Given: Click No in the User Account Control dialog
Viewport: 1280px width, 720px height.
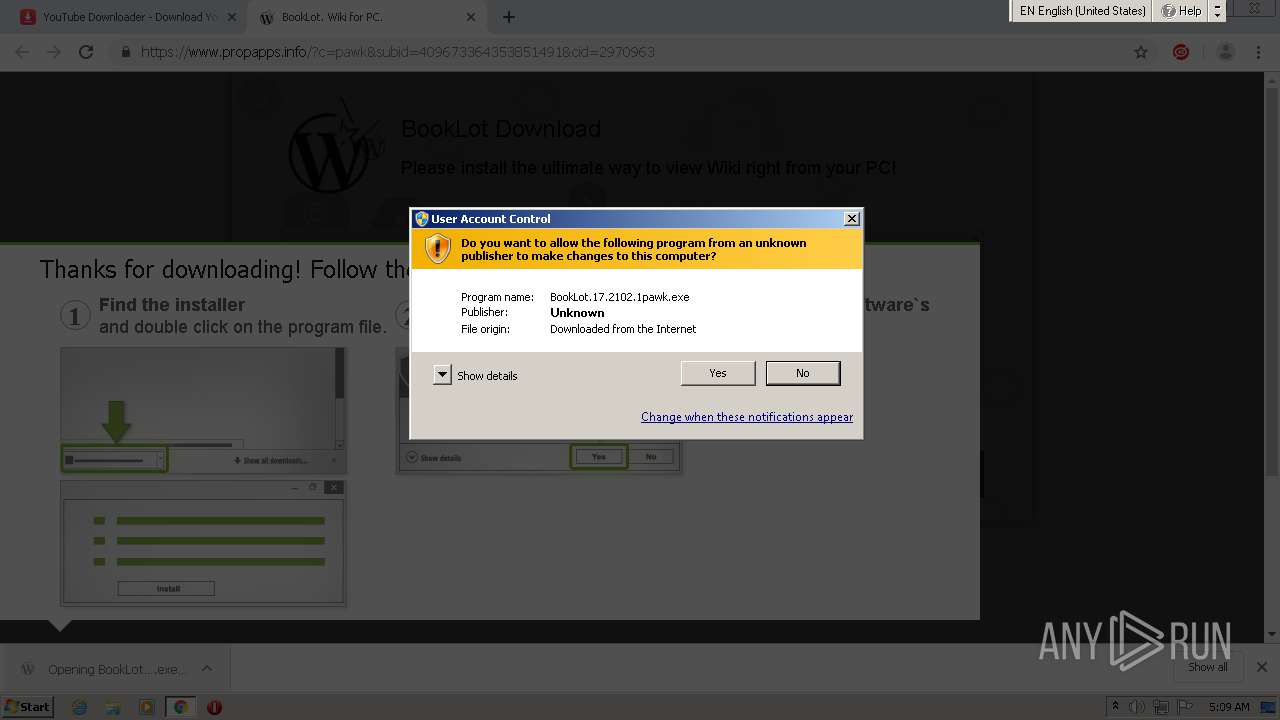Looking at the screenshot, I should (x=802, y=373).
